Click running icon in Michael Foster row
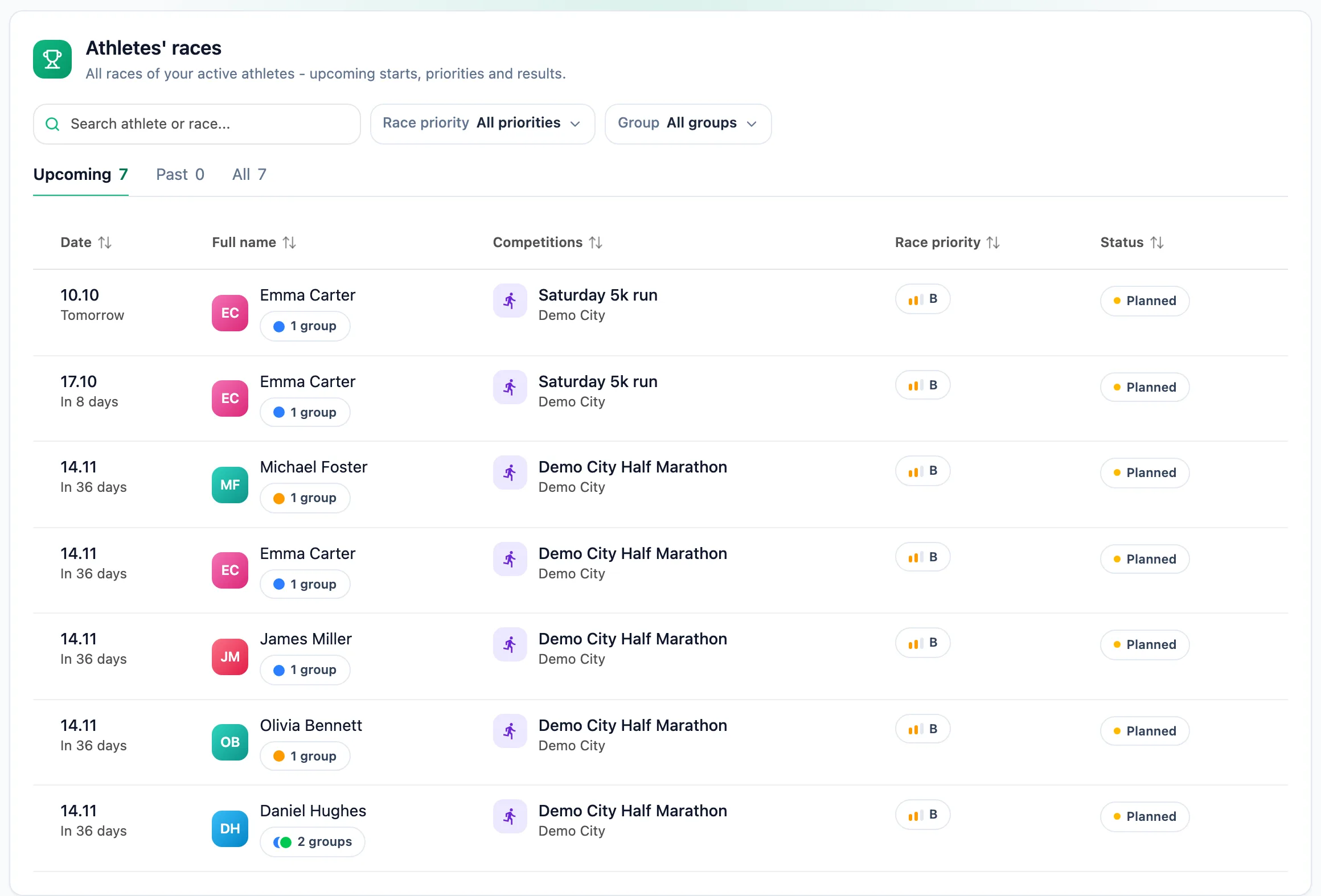The image size is (1321, 896). coord(510,472)
